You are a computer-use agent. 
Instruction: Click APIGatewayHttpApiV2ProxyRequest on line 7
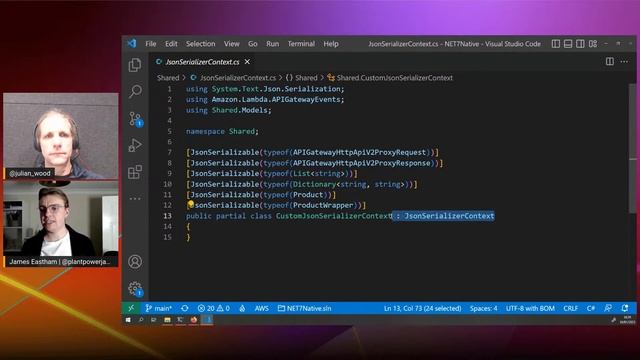359,152
